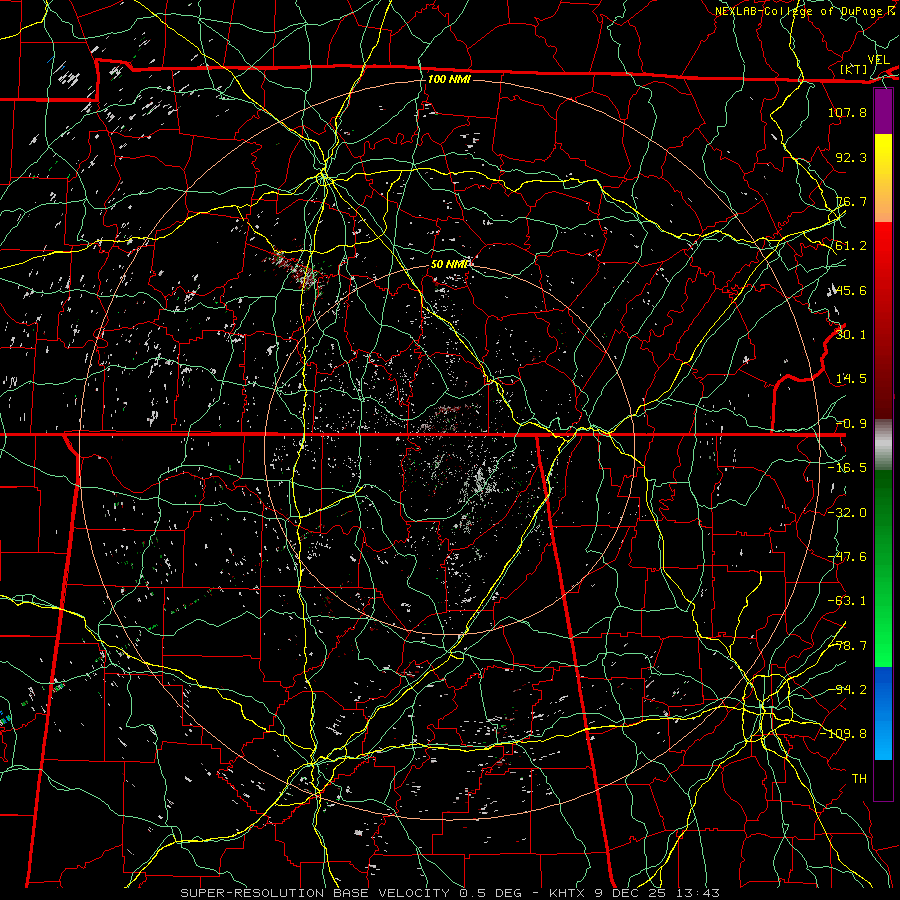Image resolution: width=900 pixels, height=900 pixels.
Task: Click the 100 NMI range ring label
Action: pos(449,79)
